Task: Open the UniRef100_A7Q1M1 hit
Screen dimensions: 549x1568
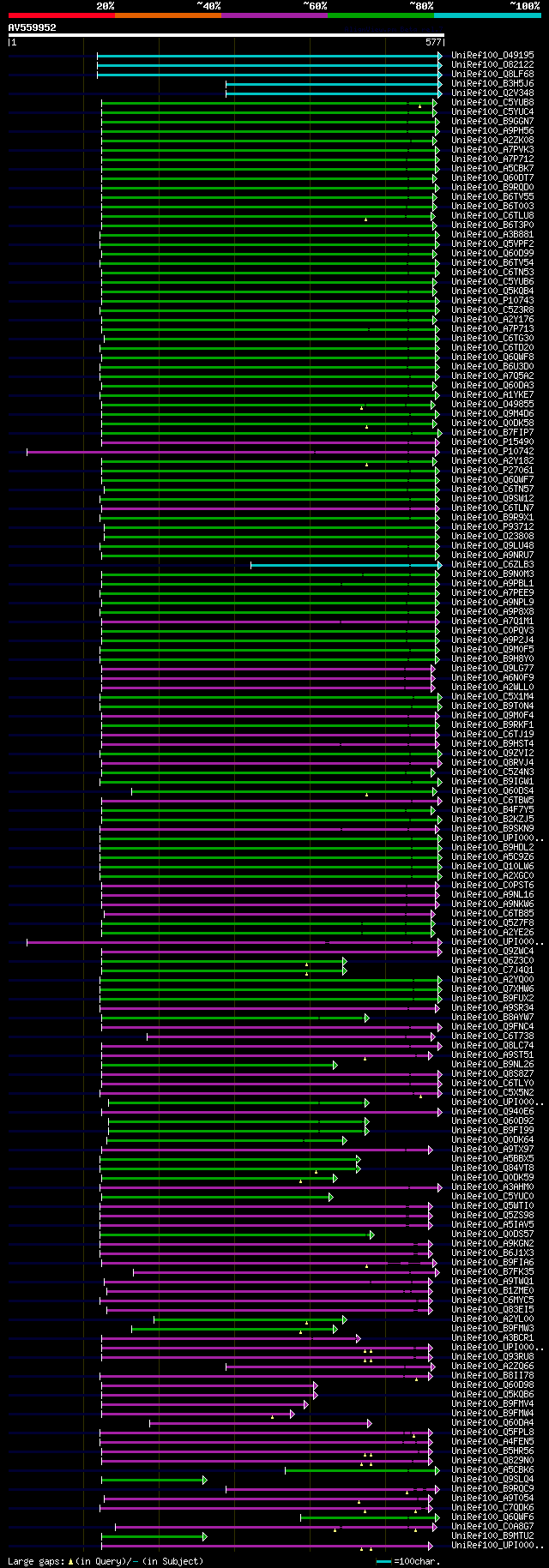Action: (x=492, y=622)
